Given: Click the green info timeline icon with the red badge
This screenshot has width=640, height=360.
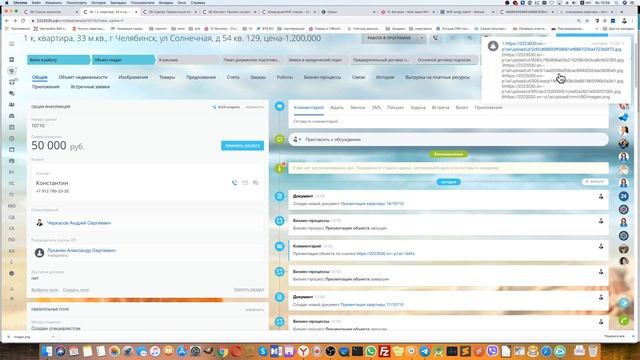Looking at the screenshot, I should (280, 168).
